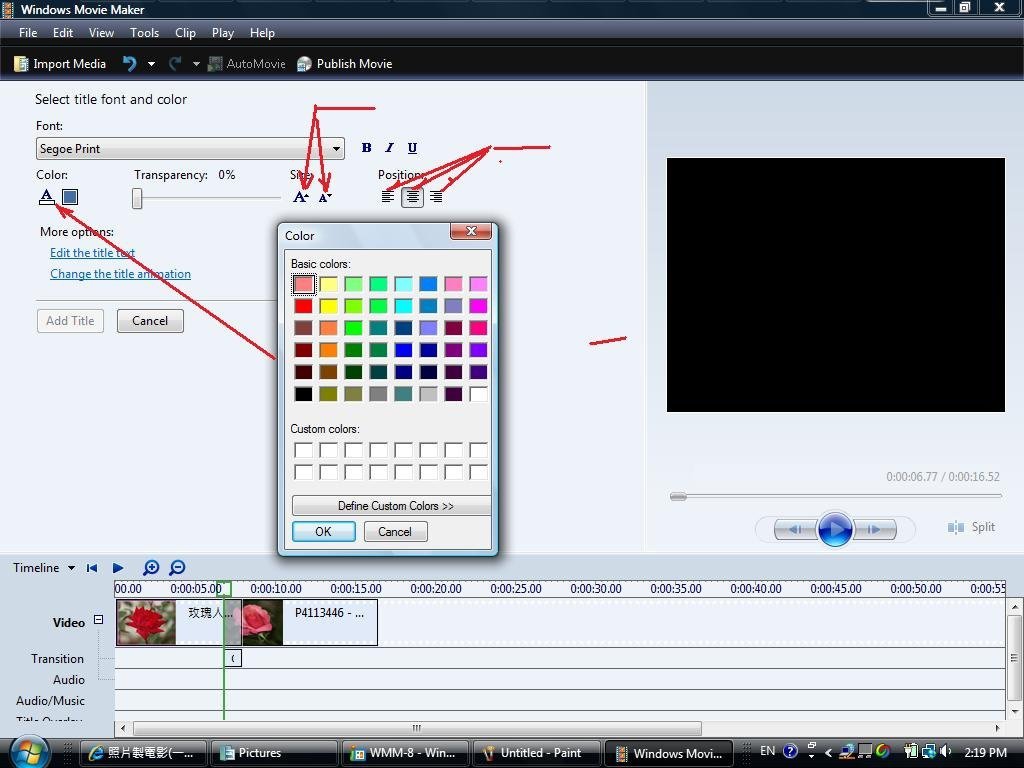Open the Play menu

[x=223, y=33]
